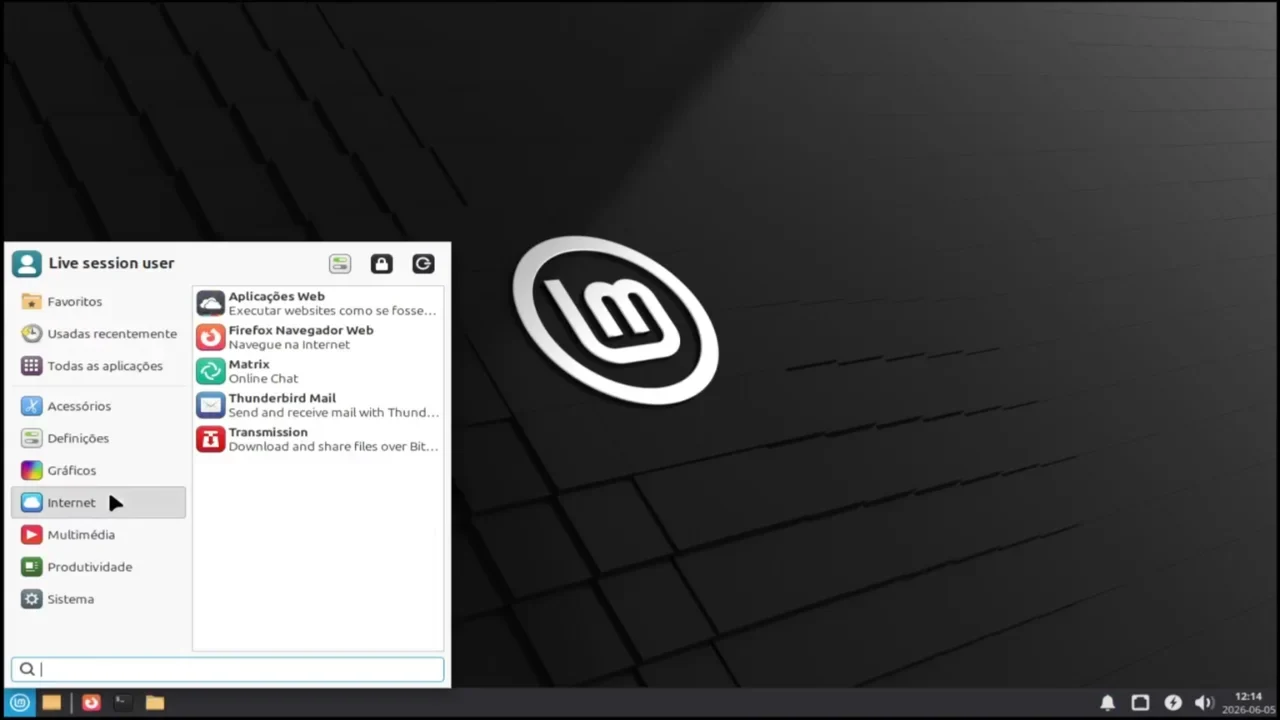The height and width of the screenshot is (720, 1280).
Task: Click the logout/session icon in menu header
Action: click(423, 264)
